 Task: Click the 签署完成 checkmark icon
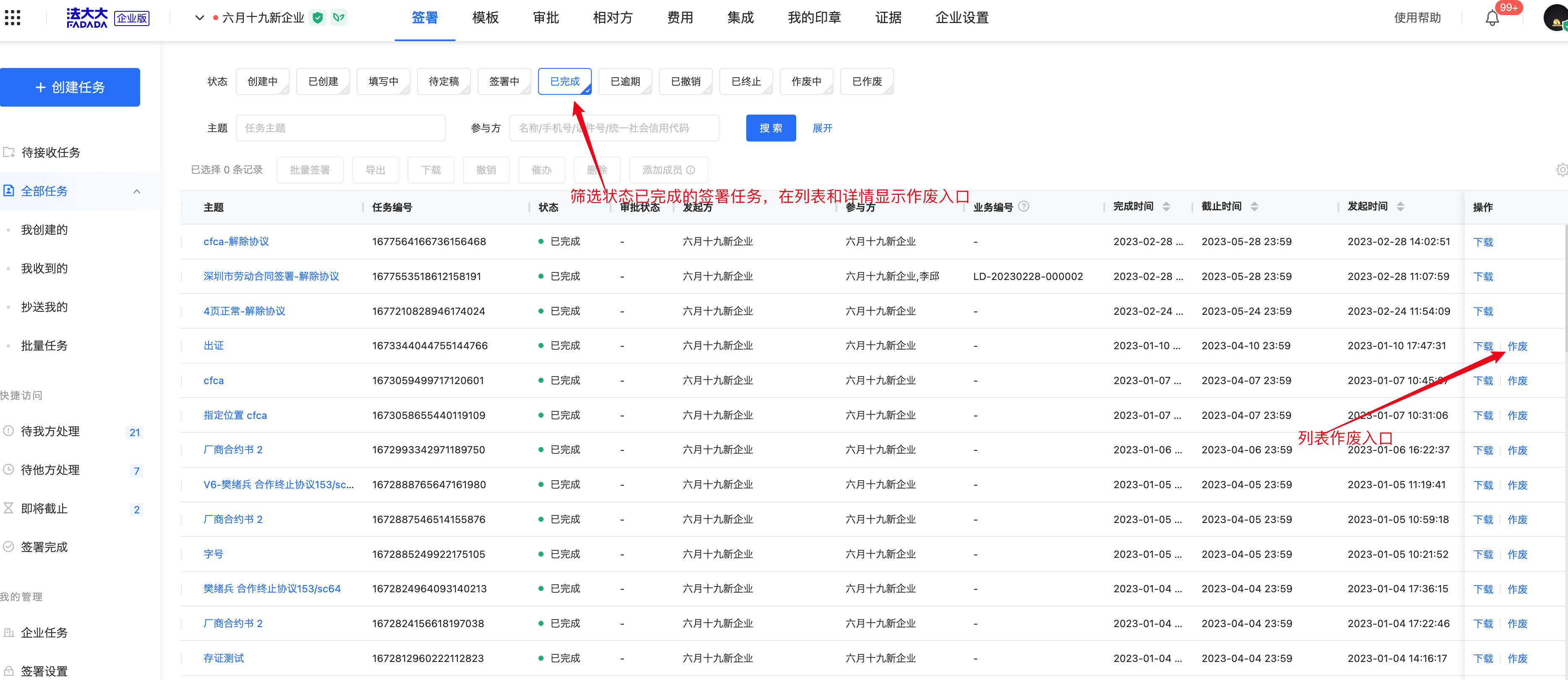pyautogui.click(x=8, y=547)
